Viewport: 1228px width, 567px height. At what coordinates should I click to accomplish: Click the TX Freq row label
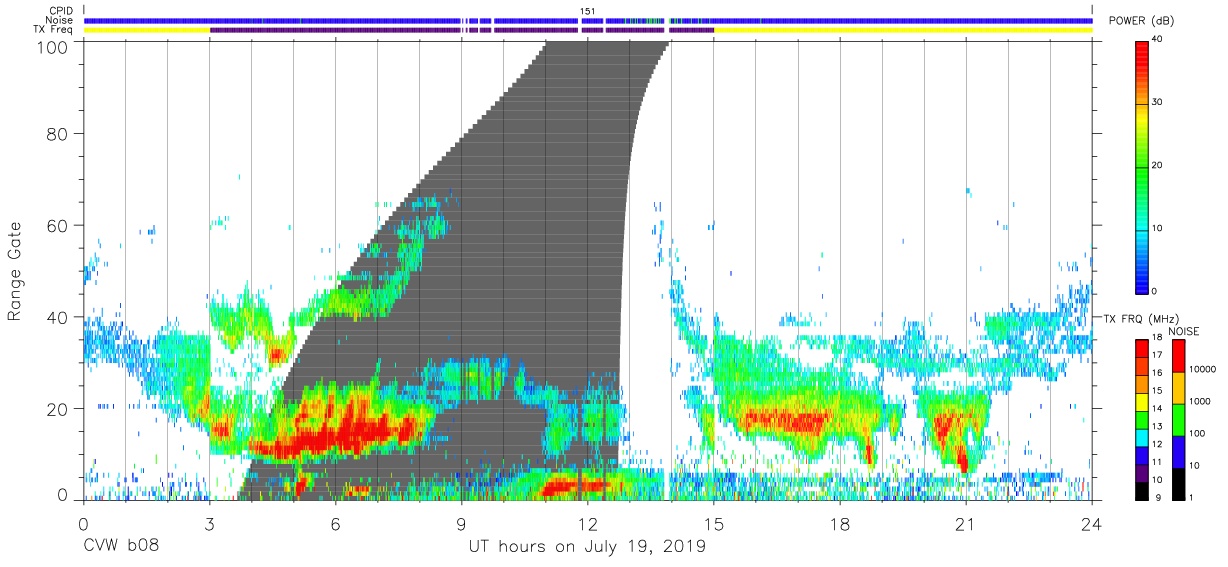54,29
